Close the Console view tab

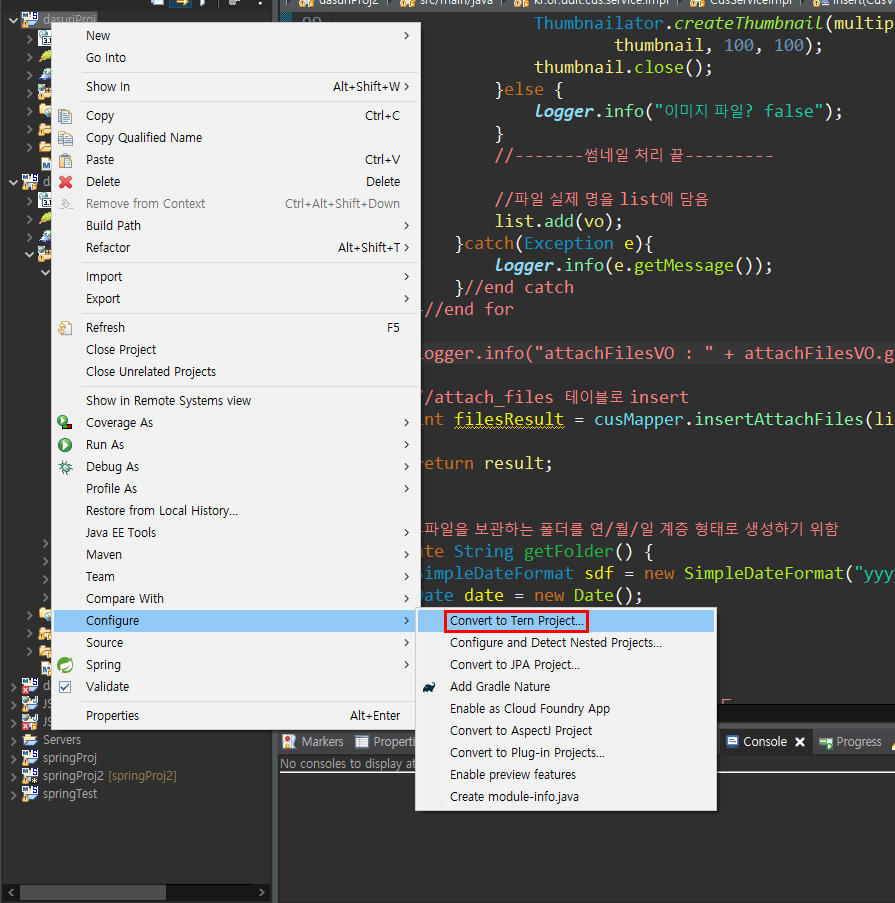[800, 742]
